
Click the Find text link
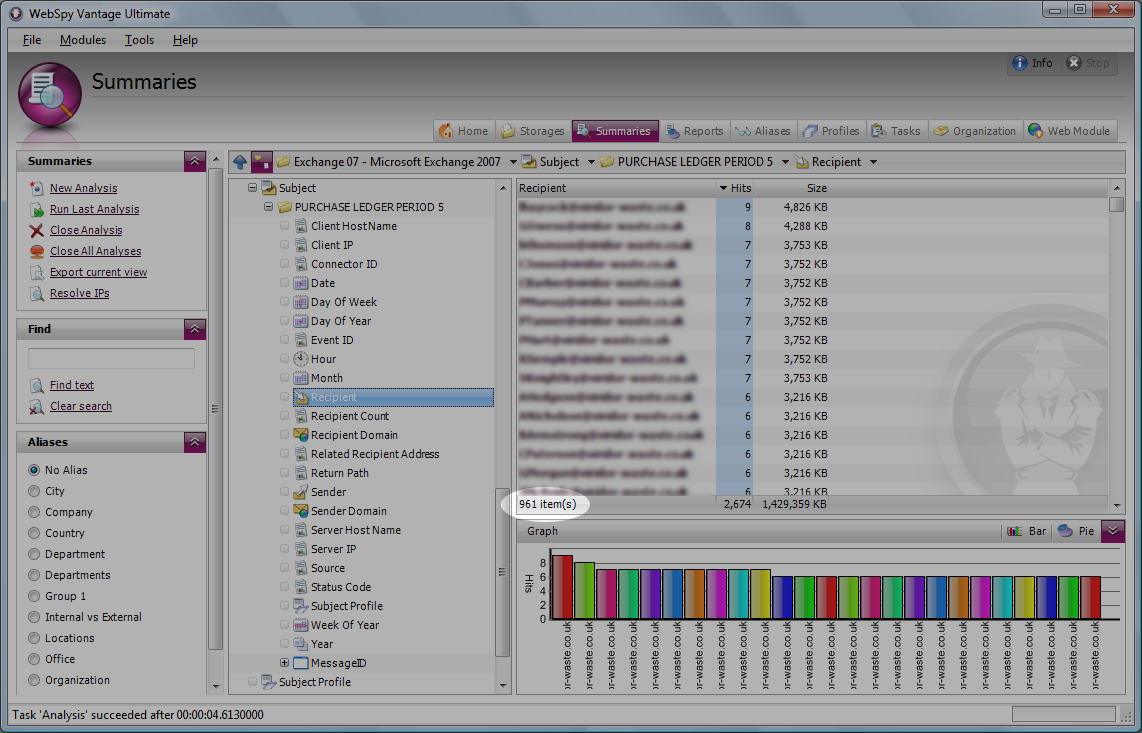(x=72, y=385)
